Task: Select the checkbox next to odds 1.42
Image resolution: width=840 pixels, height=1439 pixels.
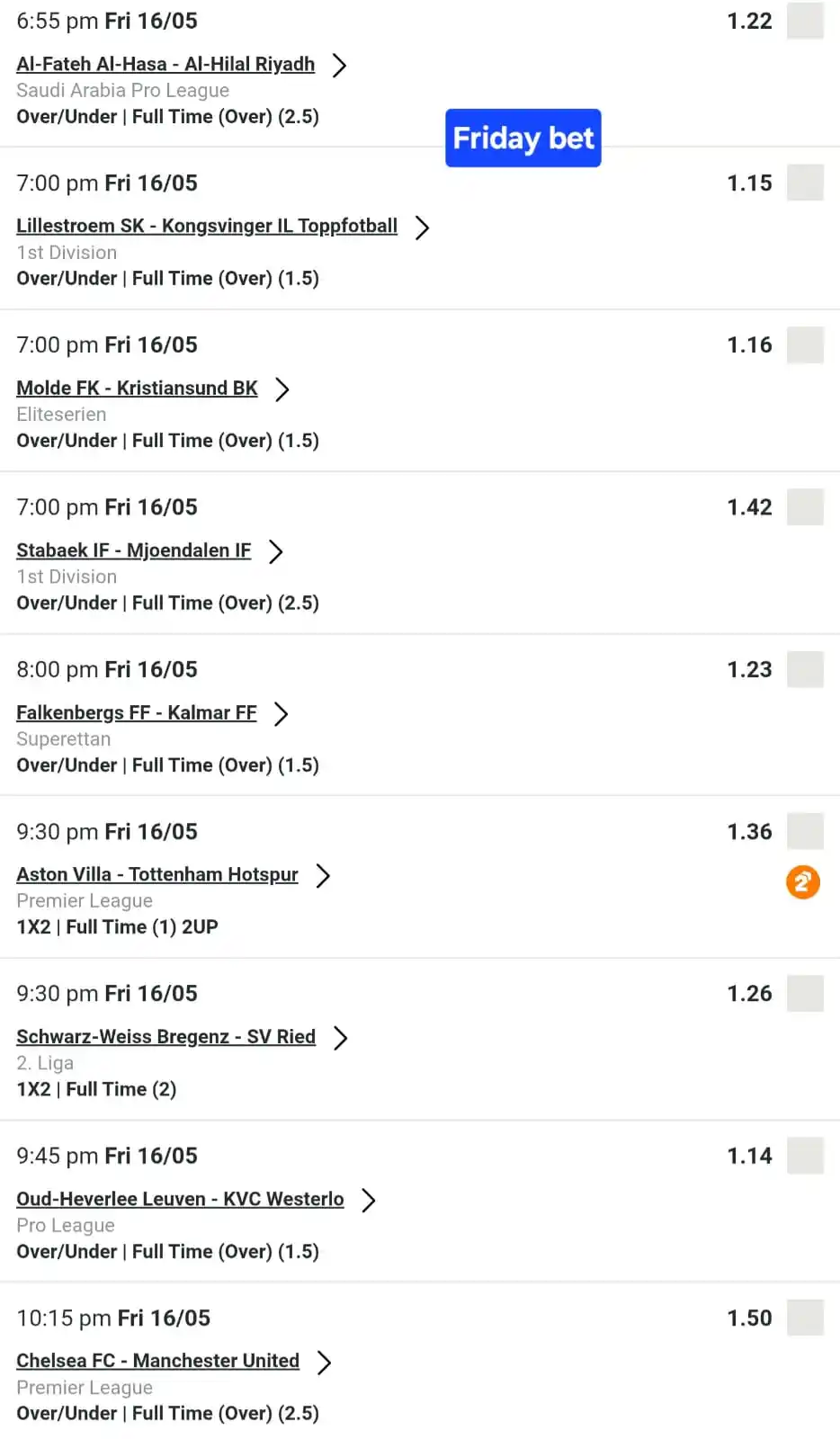Action: (805, 507)
